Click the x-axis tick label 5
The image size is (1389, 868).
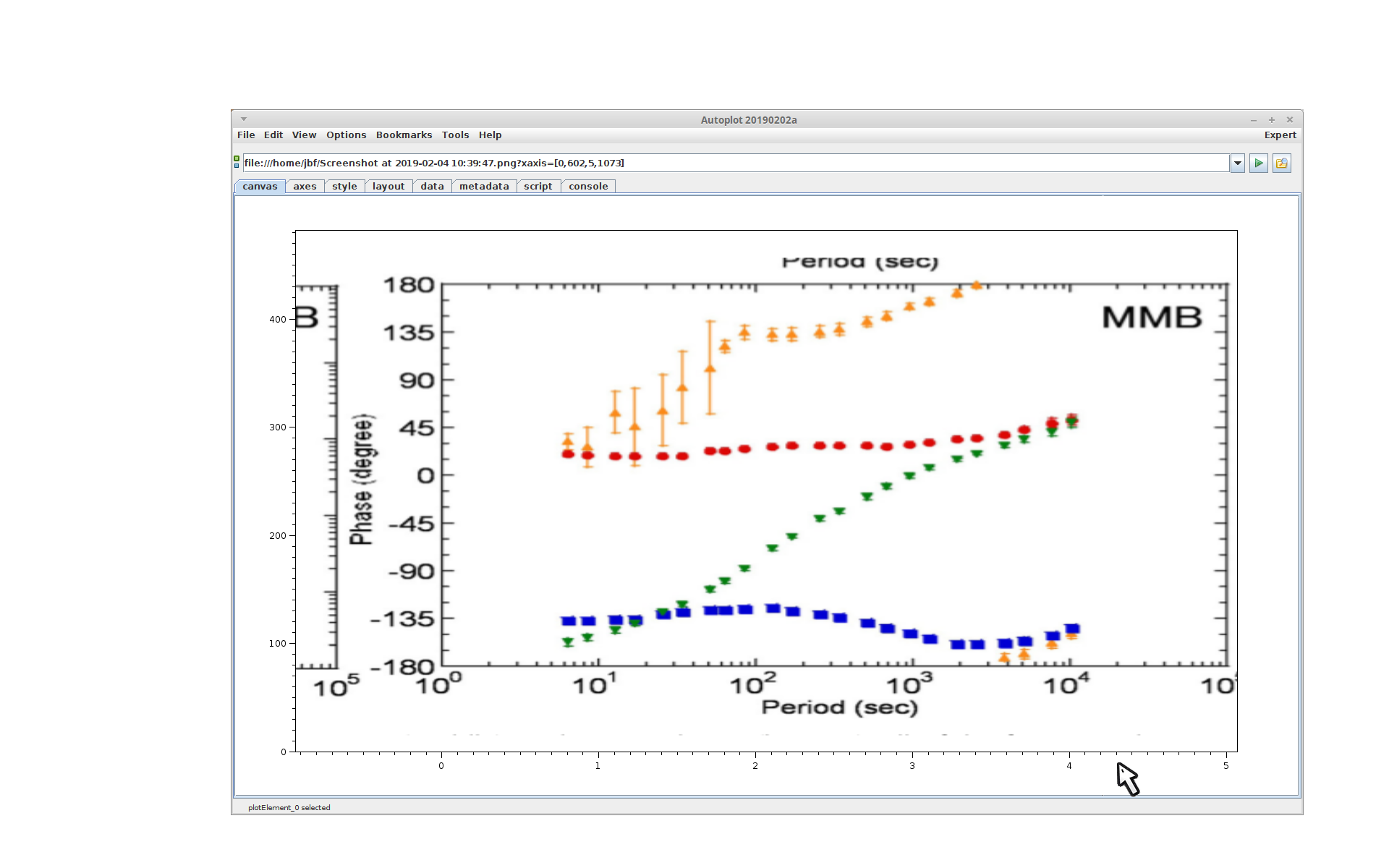coord(1226,766)
